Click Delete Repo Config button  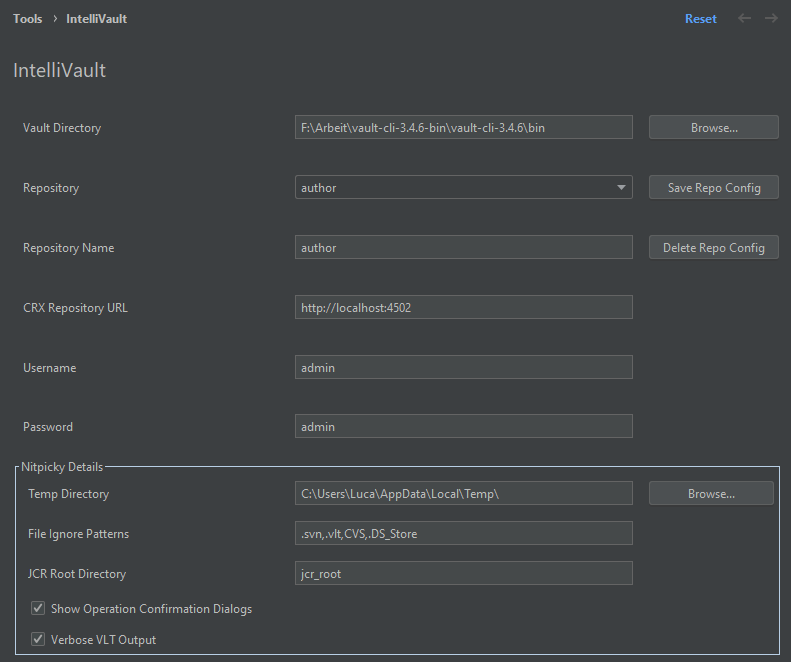714,247
